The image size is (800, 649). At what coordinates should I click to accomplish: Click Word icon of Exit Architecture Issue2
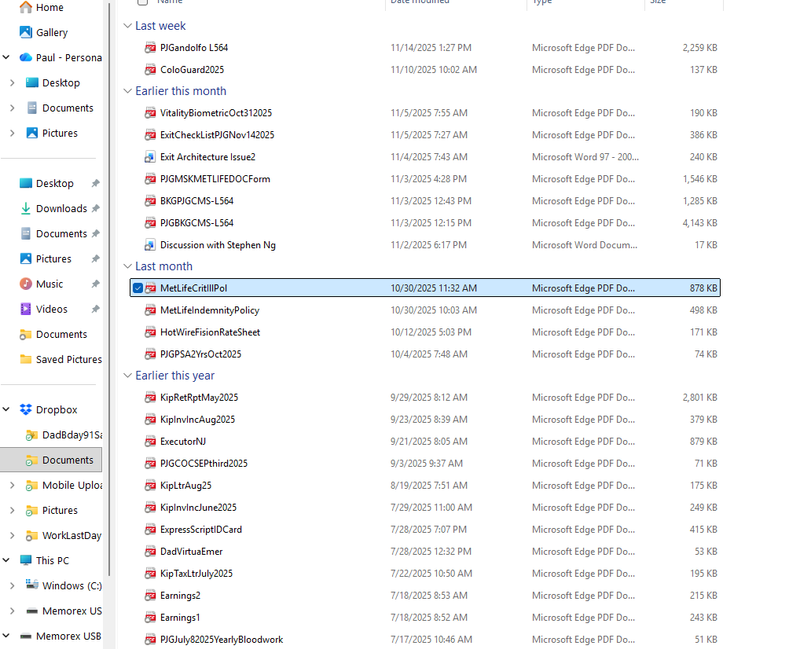(150, 157)
